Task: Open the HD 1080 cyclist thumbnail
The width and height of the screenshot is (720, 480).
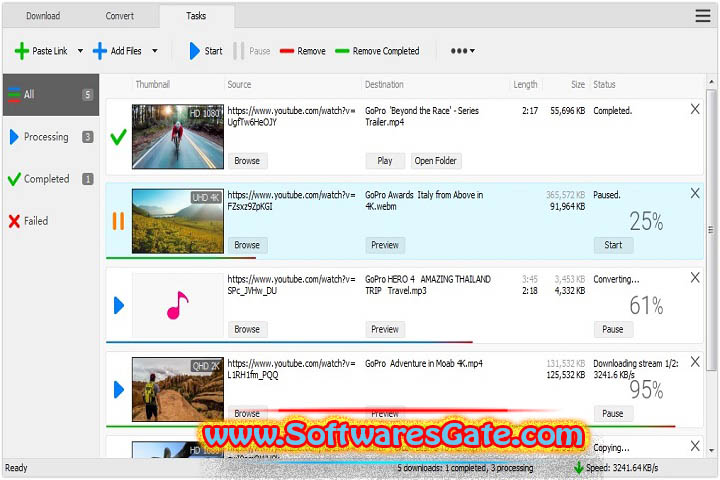Action: pyautogui.click(x=178, y=136)
